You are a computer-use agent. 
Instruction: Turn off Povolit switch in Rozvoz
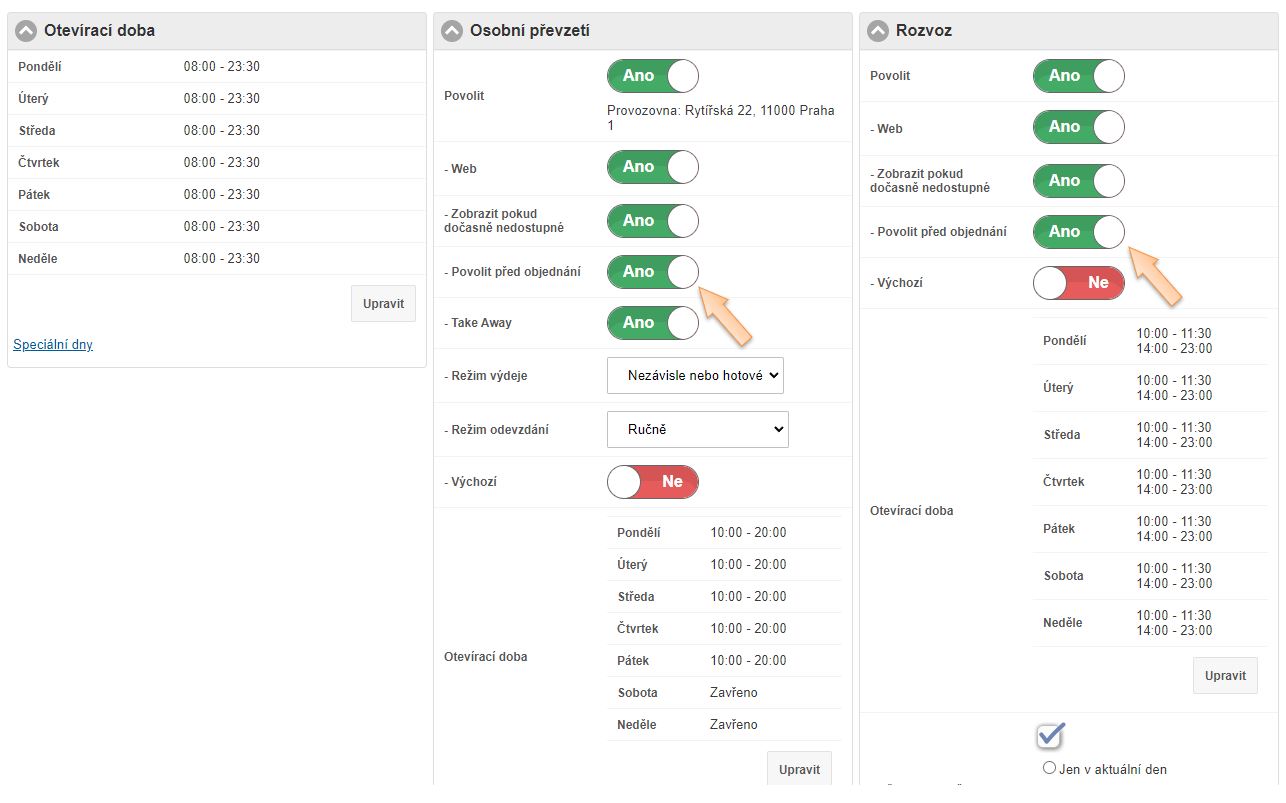[1078, 76]
